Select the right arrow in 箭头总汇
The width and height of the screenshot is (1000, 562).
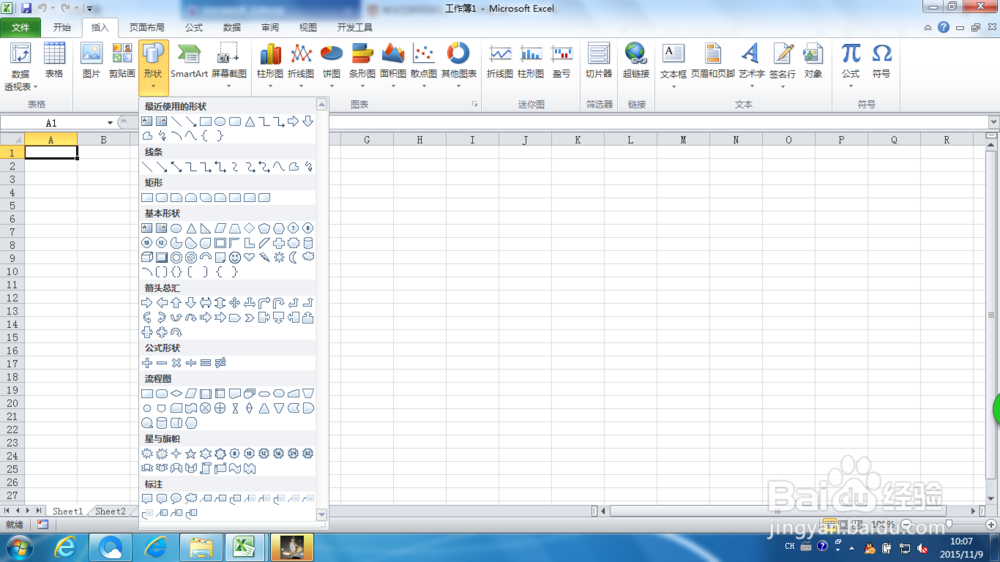point(147,302)
